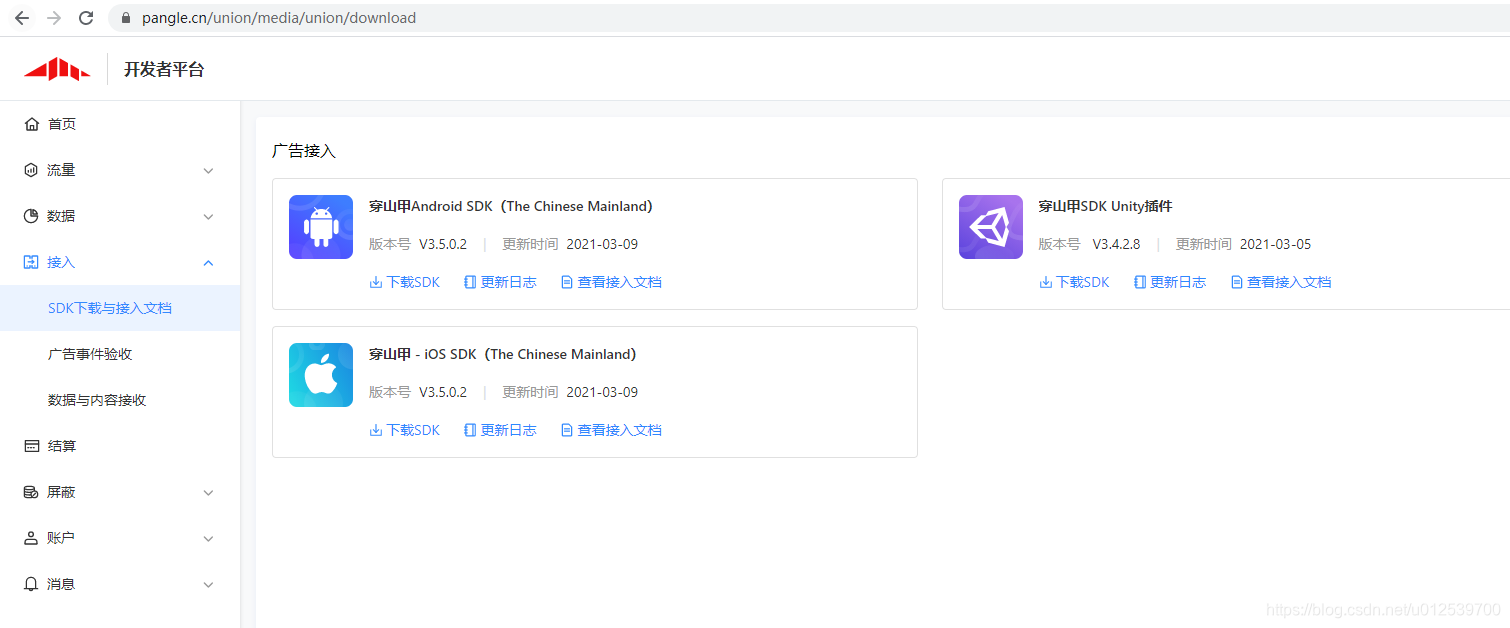The width and height of the screenshot is (1510, 628).
Task: Click the Unity plugin cube icon
Action: [x=990, y=227]
